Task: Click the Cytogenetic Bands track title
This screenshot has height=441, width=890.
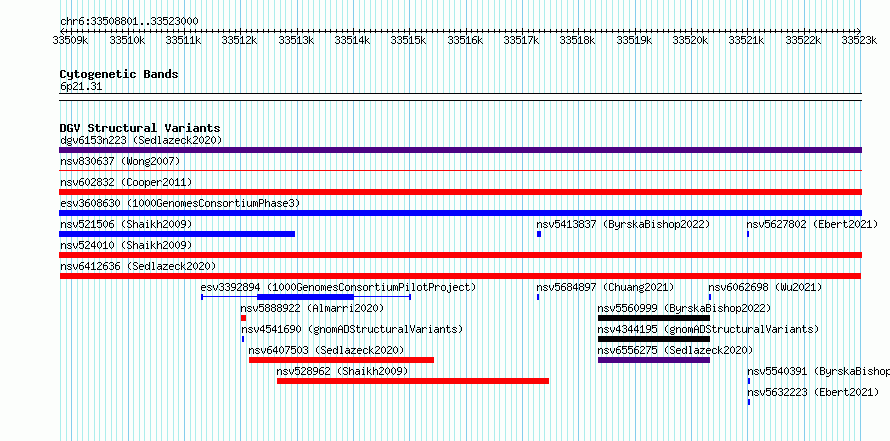Action: [119, 74]
